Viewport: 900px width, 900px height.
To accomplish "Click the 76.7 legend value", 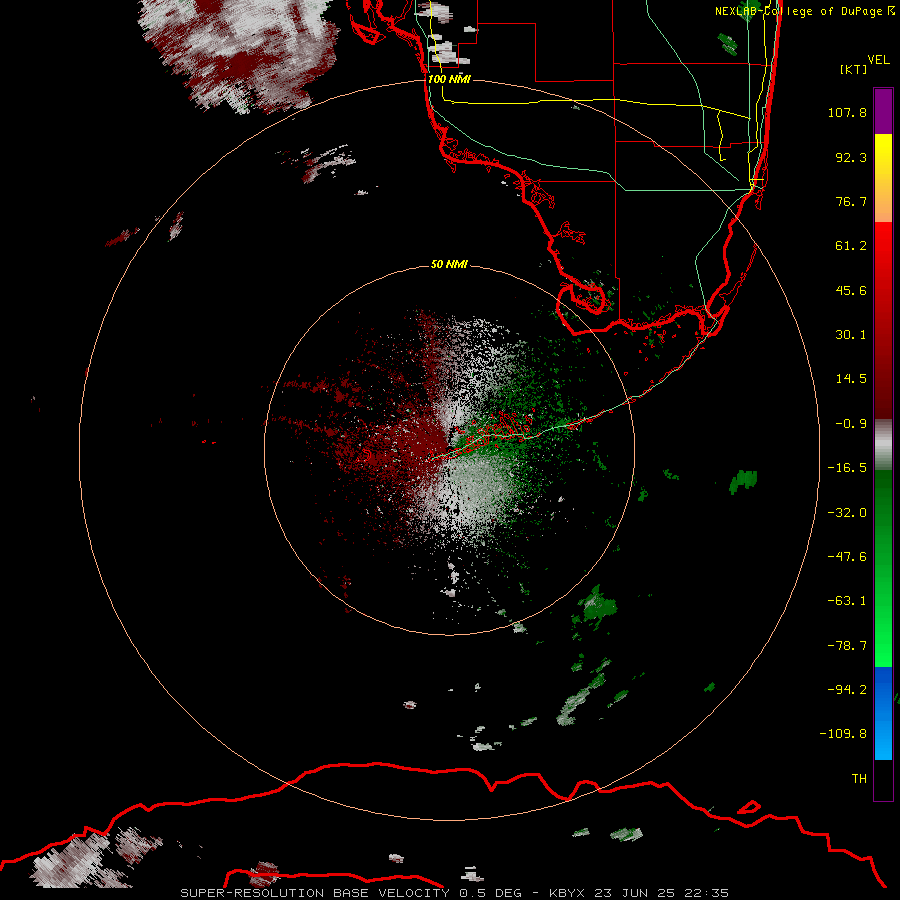I will pos(851,201).
